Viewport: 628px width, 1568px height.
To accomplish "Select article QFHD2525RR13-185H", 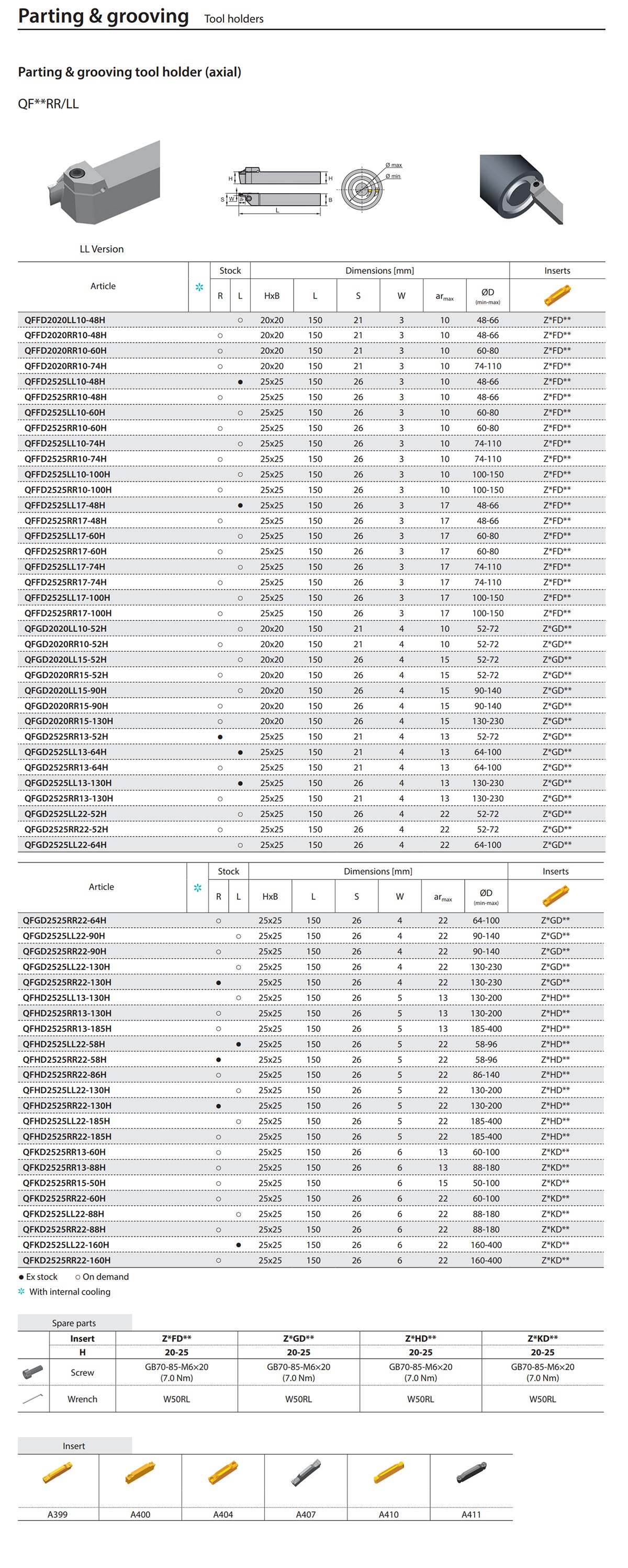I will 67,1029.
